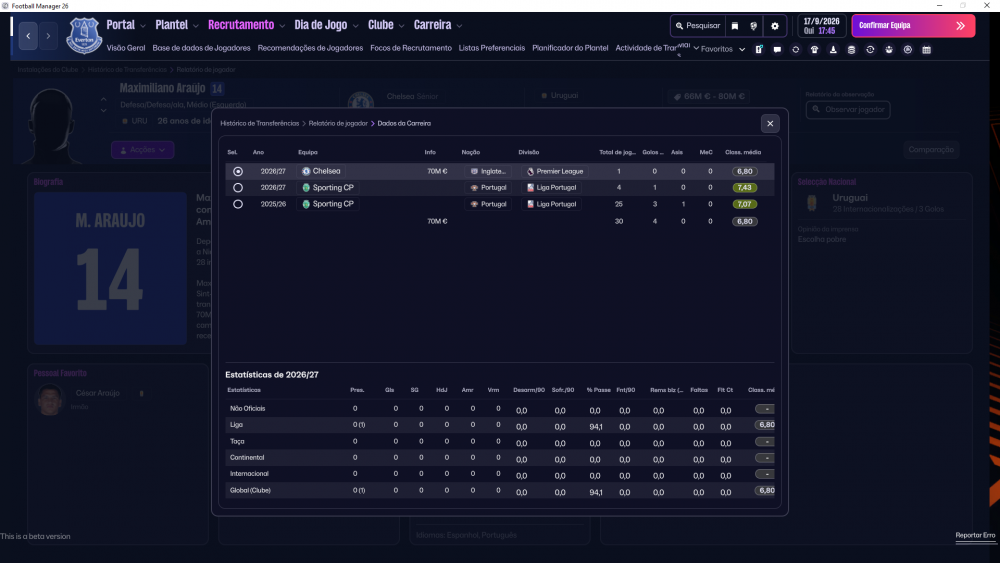Select the 2026/27 Sporting CP season radio

(x=238, y=188)
